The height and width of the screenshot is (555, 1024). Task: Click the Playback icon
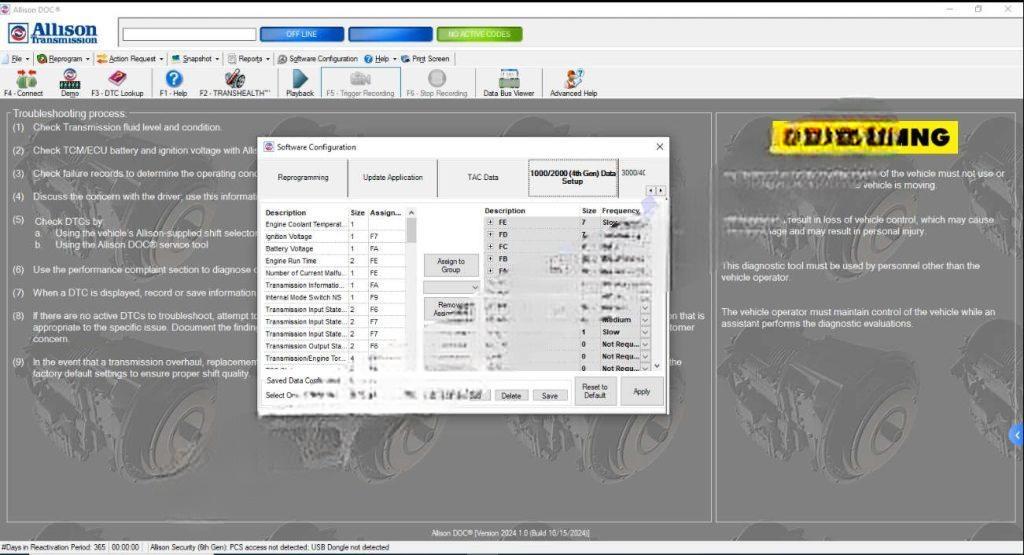[300, 83]
